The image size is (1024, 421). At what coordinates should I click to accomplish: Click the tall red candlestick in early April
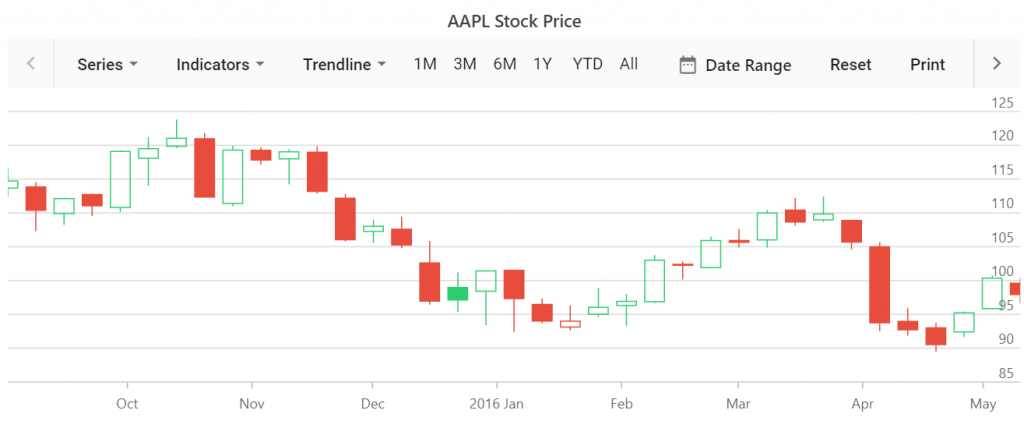pyautogui.click(x=879, y=284)
